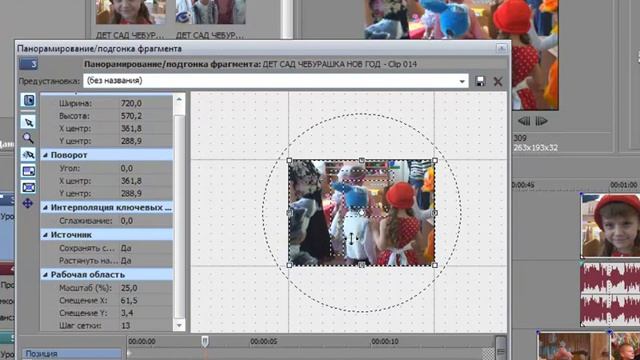Click the center point of the crop frame
The width and height of the screenshot is (640, 360).
362,213
